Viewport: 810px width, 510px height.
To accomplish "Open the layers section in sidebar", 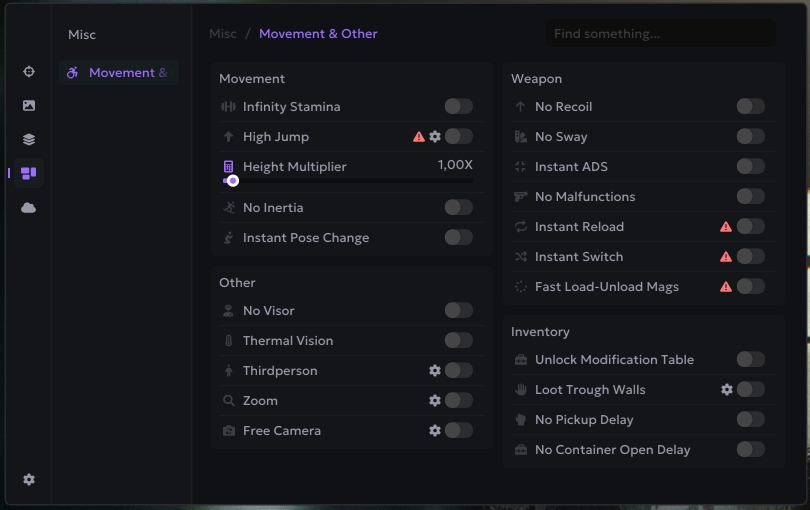I will click(29, 139).
